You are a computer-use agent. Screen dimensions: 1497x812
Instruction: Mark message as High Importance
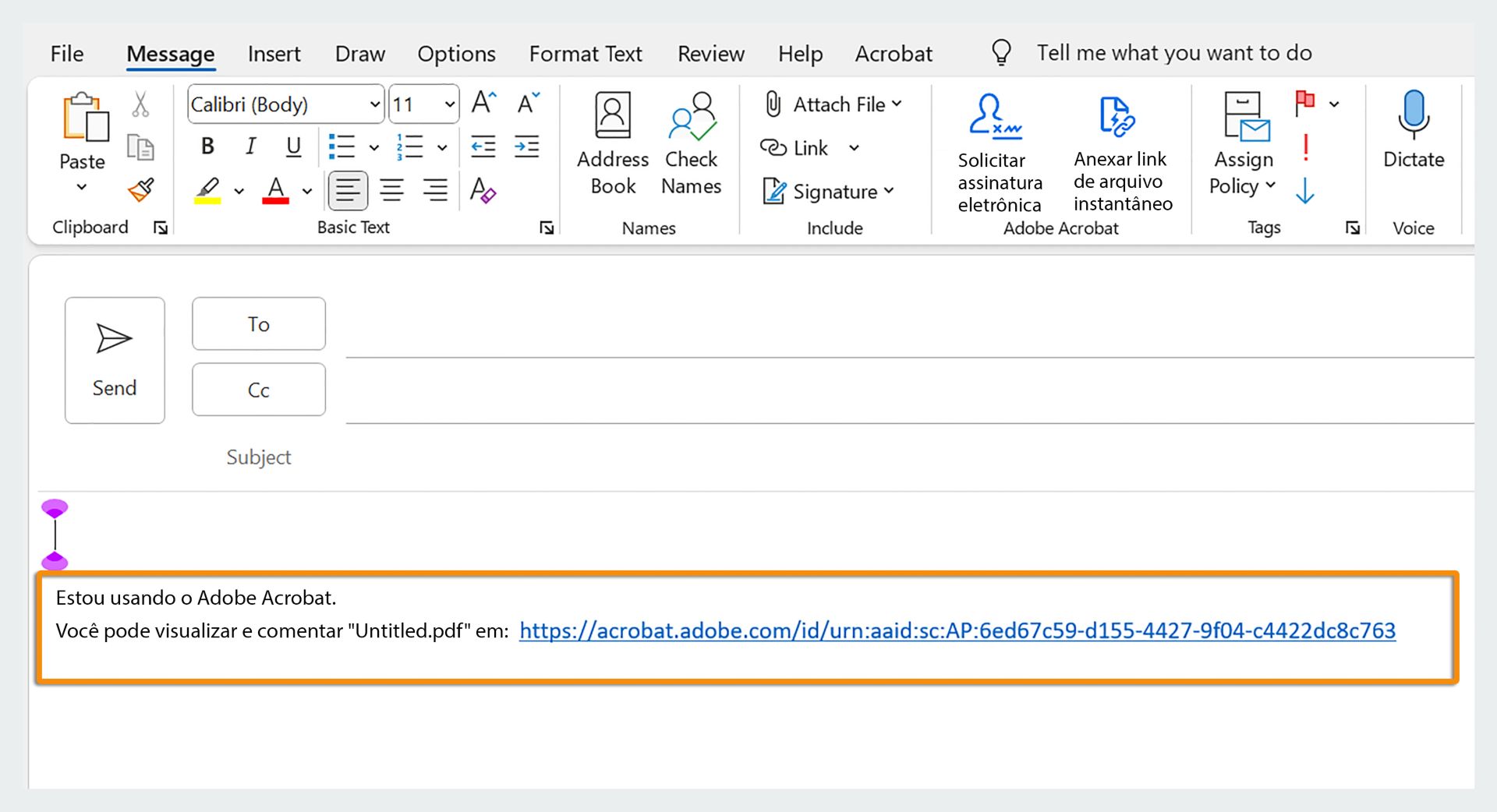[1305, 147]
